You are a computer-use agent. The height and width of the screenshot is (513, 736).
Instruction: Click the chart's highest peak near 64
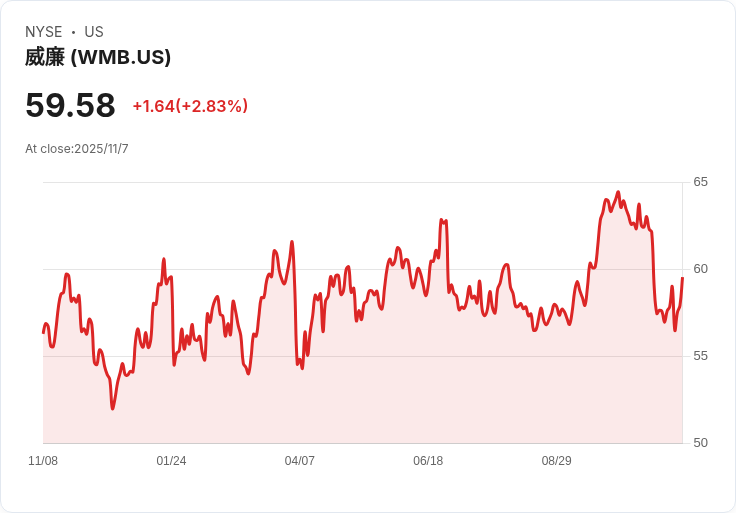coord(618,192)
